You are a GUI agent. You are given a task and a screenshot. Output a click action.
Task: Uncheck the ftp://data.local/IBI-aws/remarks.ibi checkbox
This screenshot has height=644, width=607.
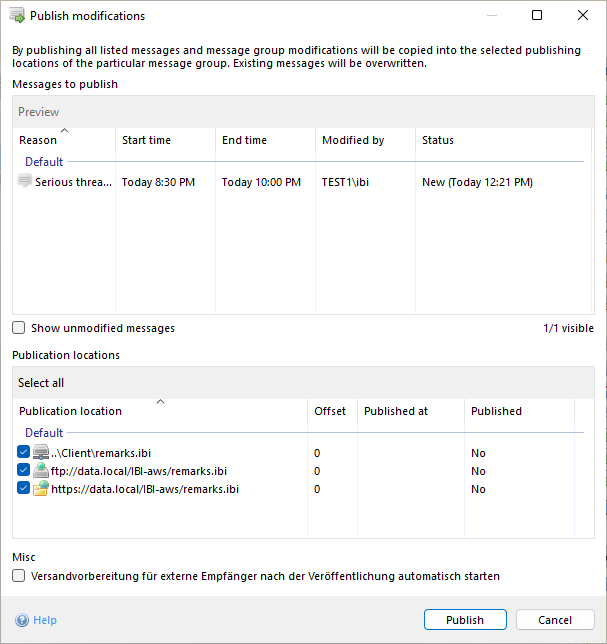point(24,471)
